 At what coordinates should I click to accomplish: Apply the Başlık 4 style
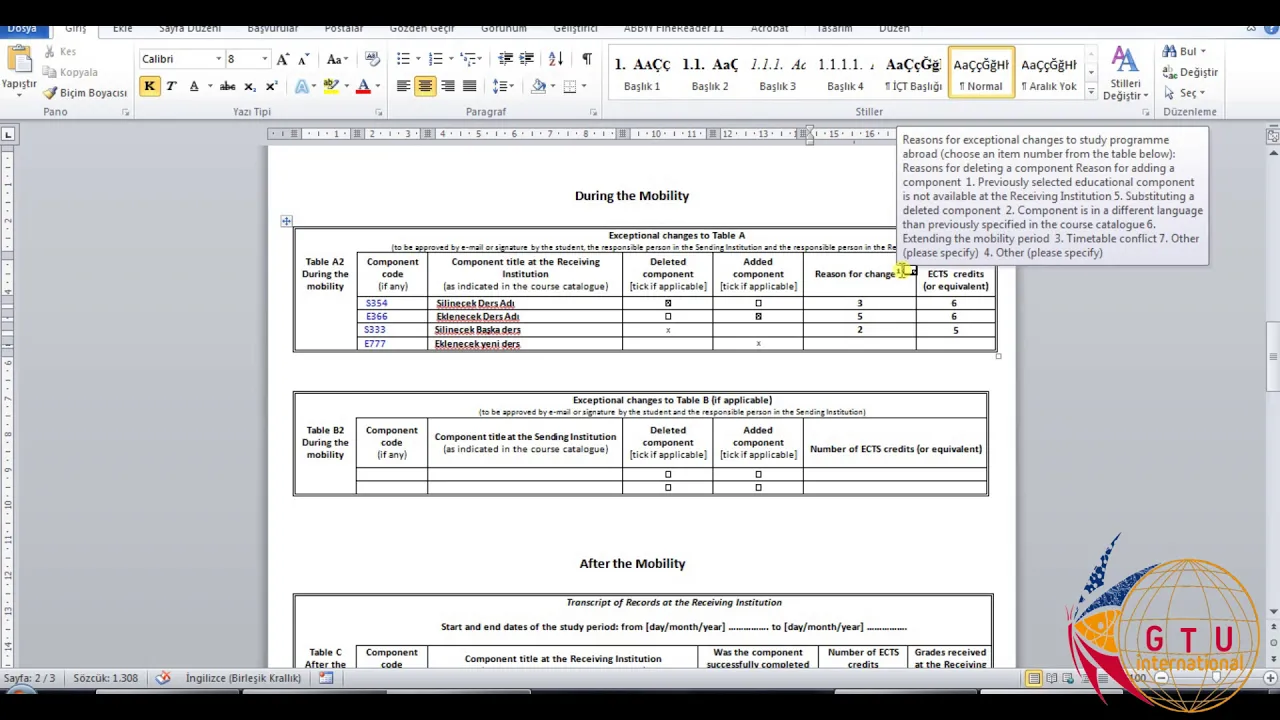(x=846, y=74)
